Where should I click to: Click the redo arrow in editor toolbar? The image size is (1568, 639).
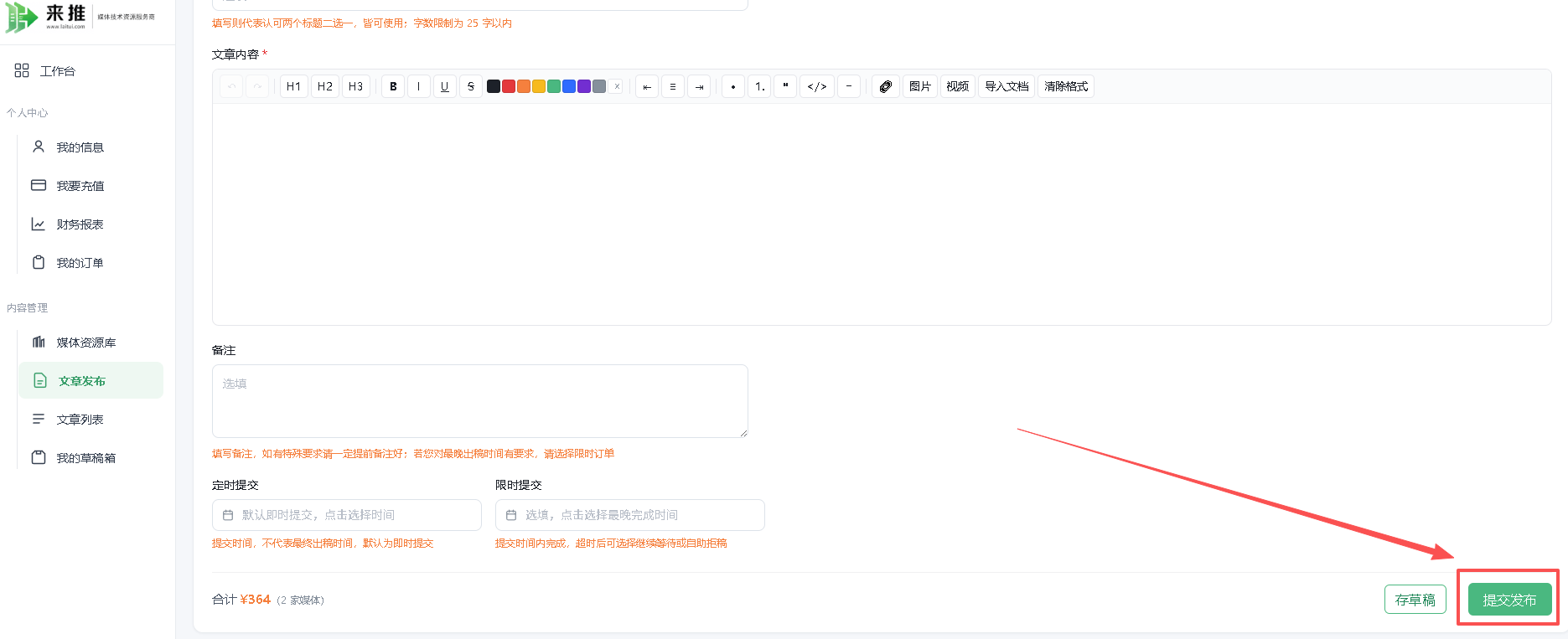click(x=257, y=86)
